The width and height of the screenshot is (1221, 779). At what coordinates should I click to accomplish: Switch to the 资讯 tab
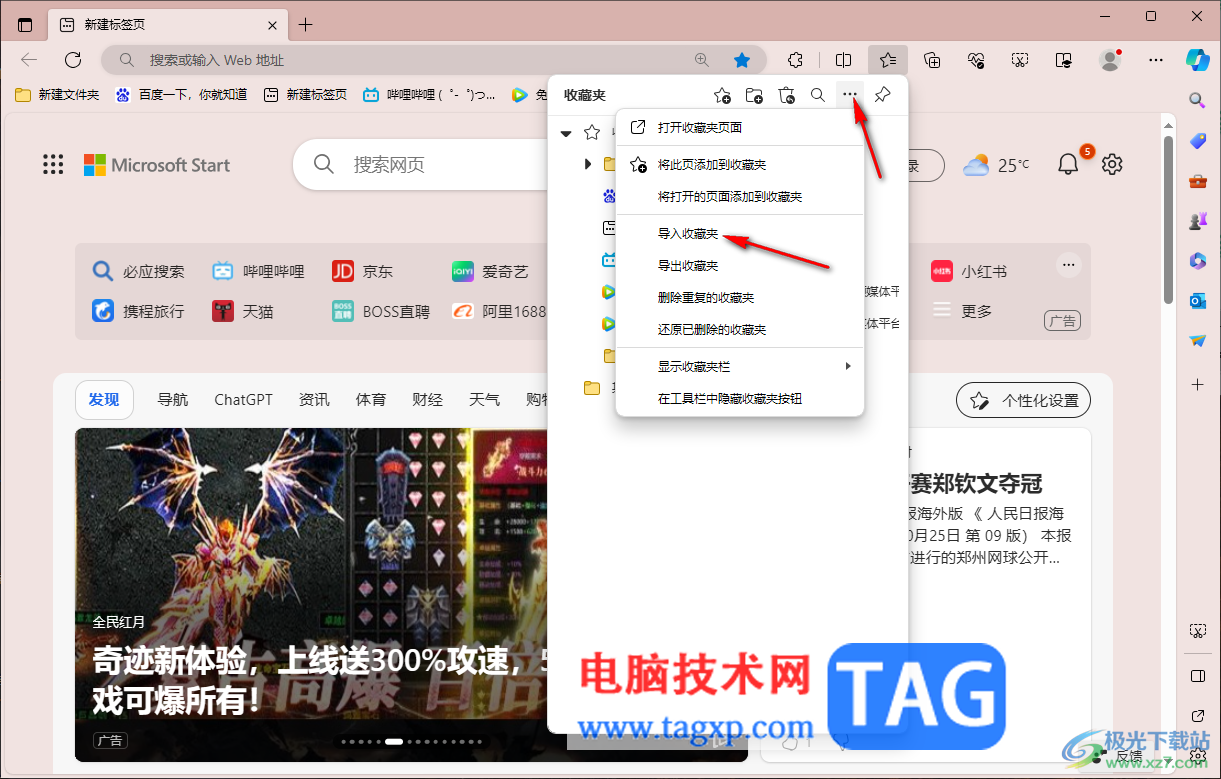314,400
